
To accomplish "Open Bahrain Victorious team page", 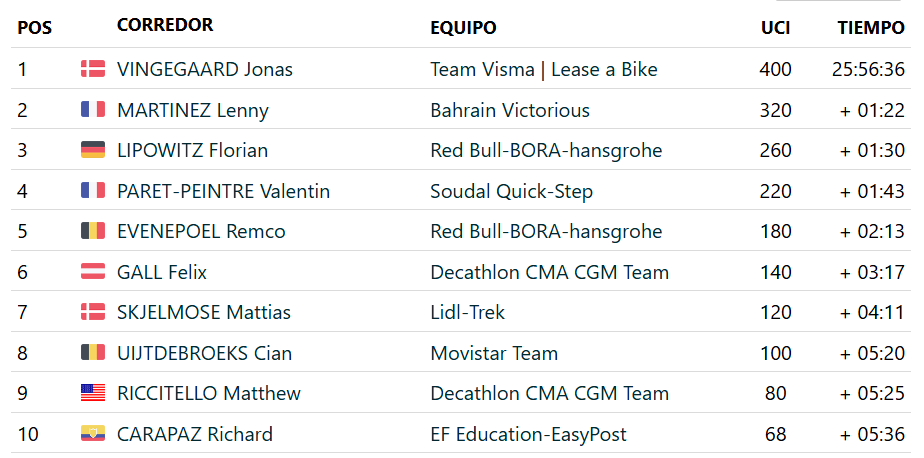I will click(x=510, y=110).
